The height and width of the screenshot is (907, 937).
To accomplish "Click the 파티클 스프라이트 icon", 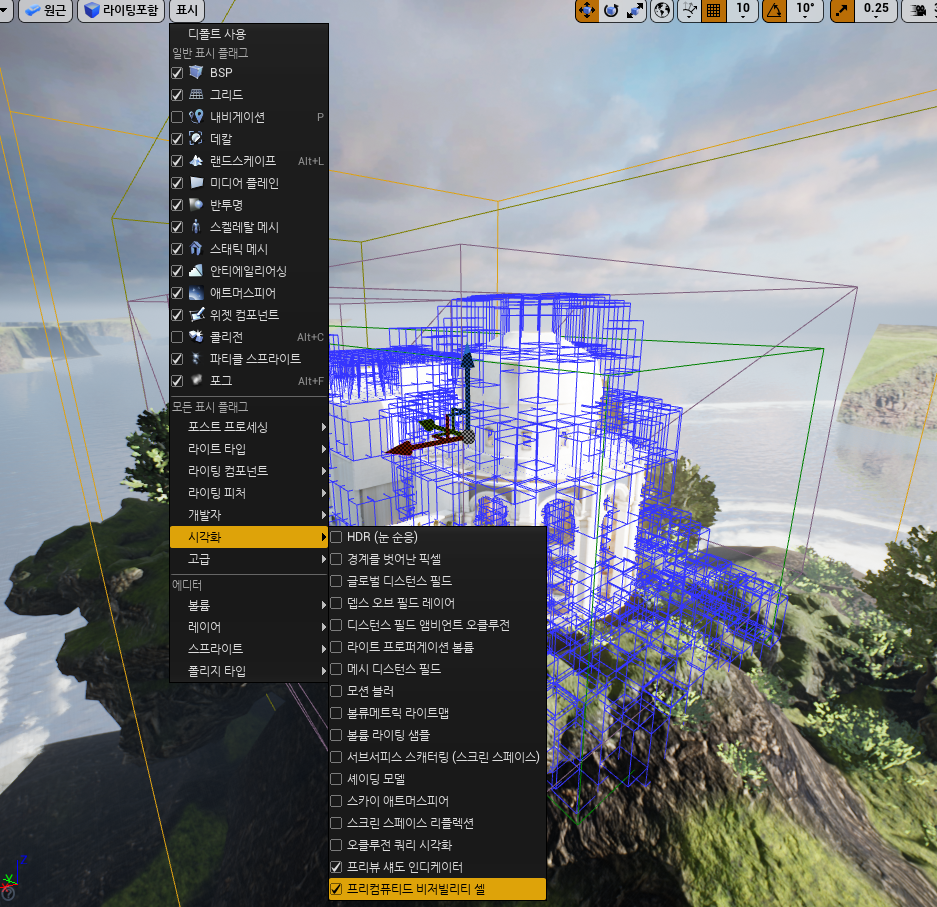I will 196,358.
